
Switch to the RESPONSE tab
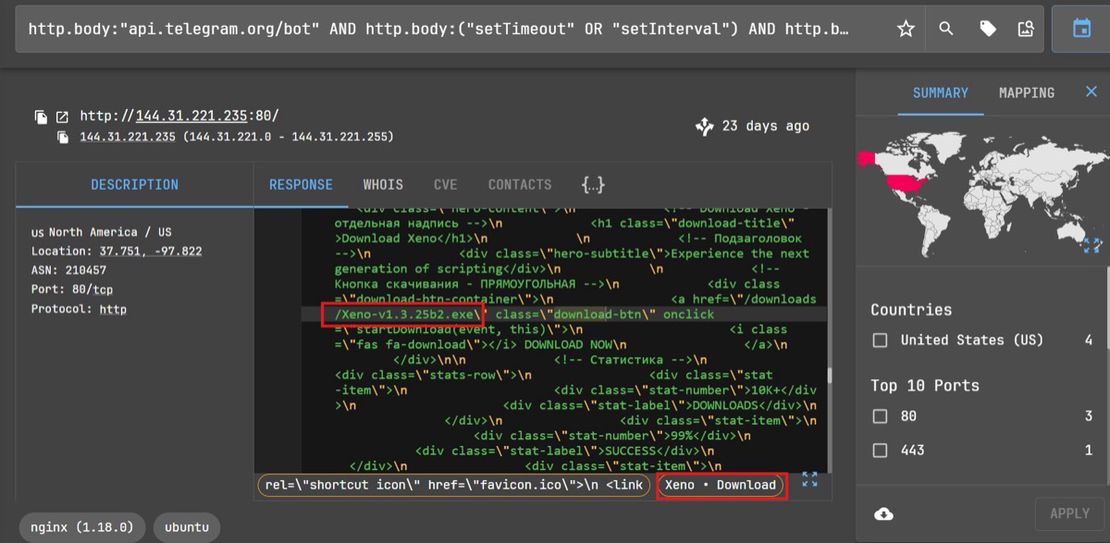click(x=301, y=185)
